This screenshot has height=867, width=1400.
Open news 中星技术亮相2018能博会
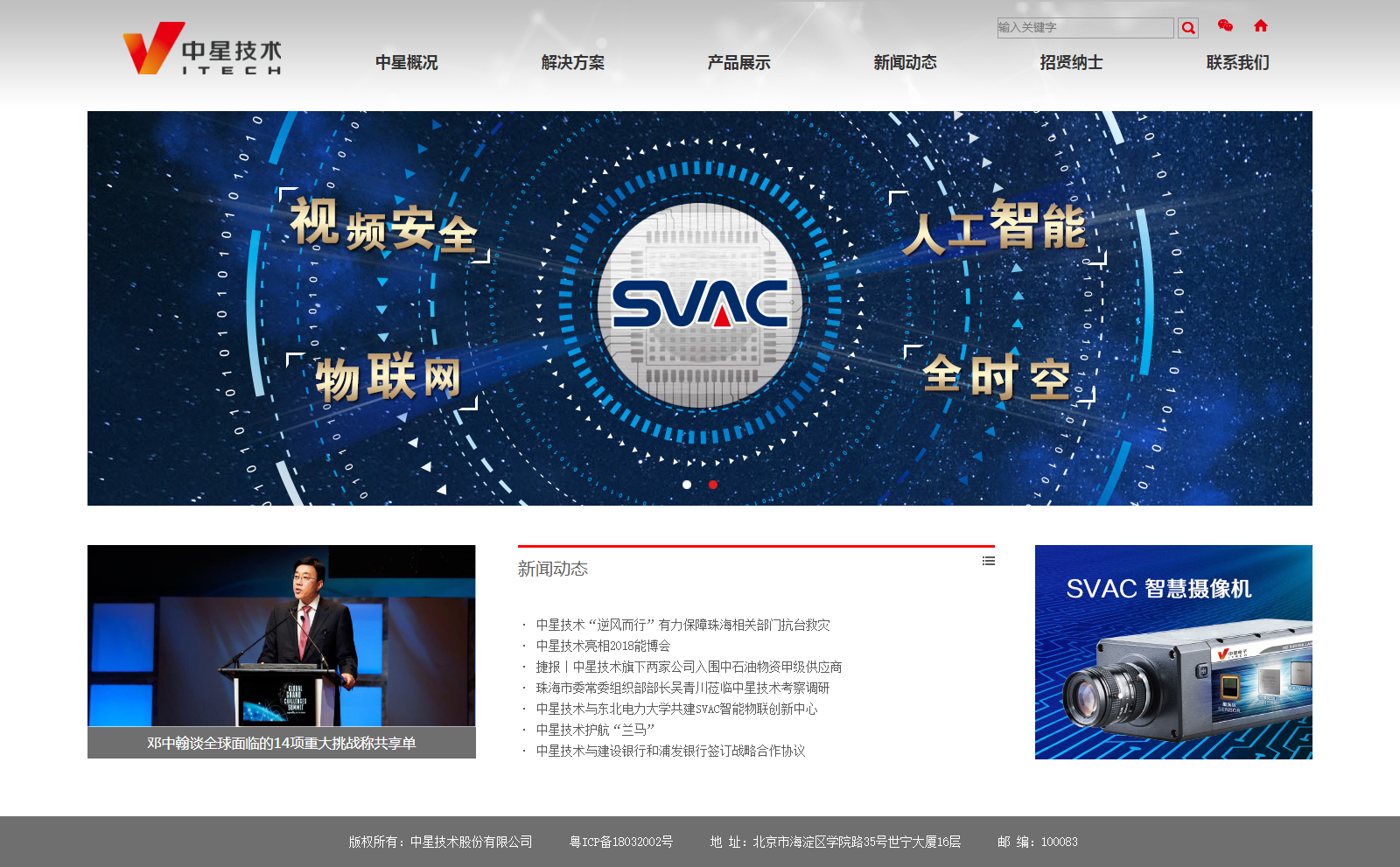pos(603,646)
